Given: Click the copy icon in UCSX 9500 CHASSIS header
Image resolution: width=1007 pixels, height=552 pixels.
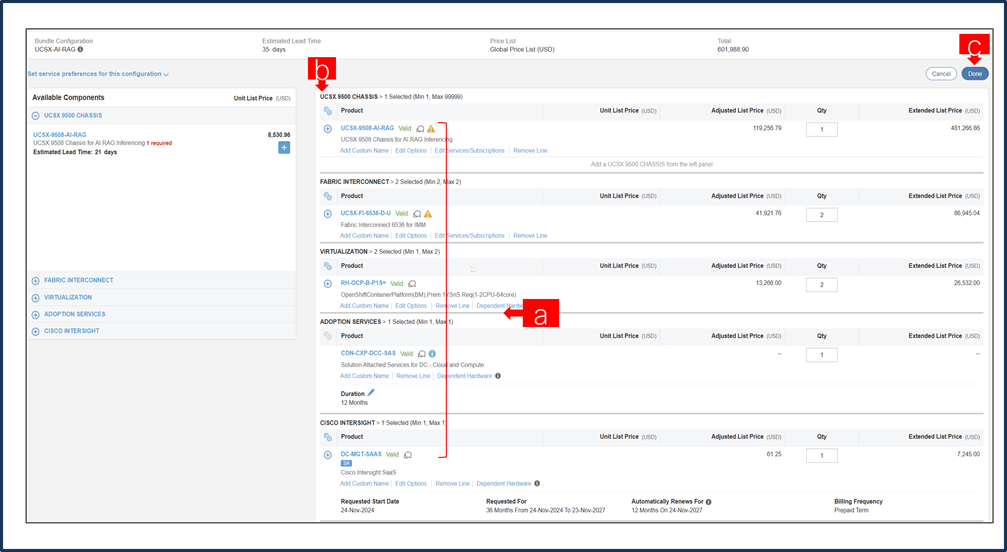Looking at the screenshot, I should click(x=328, y=111).
